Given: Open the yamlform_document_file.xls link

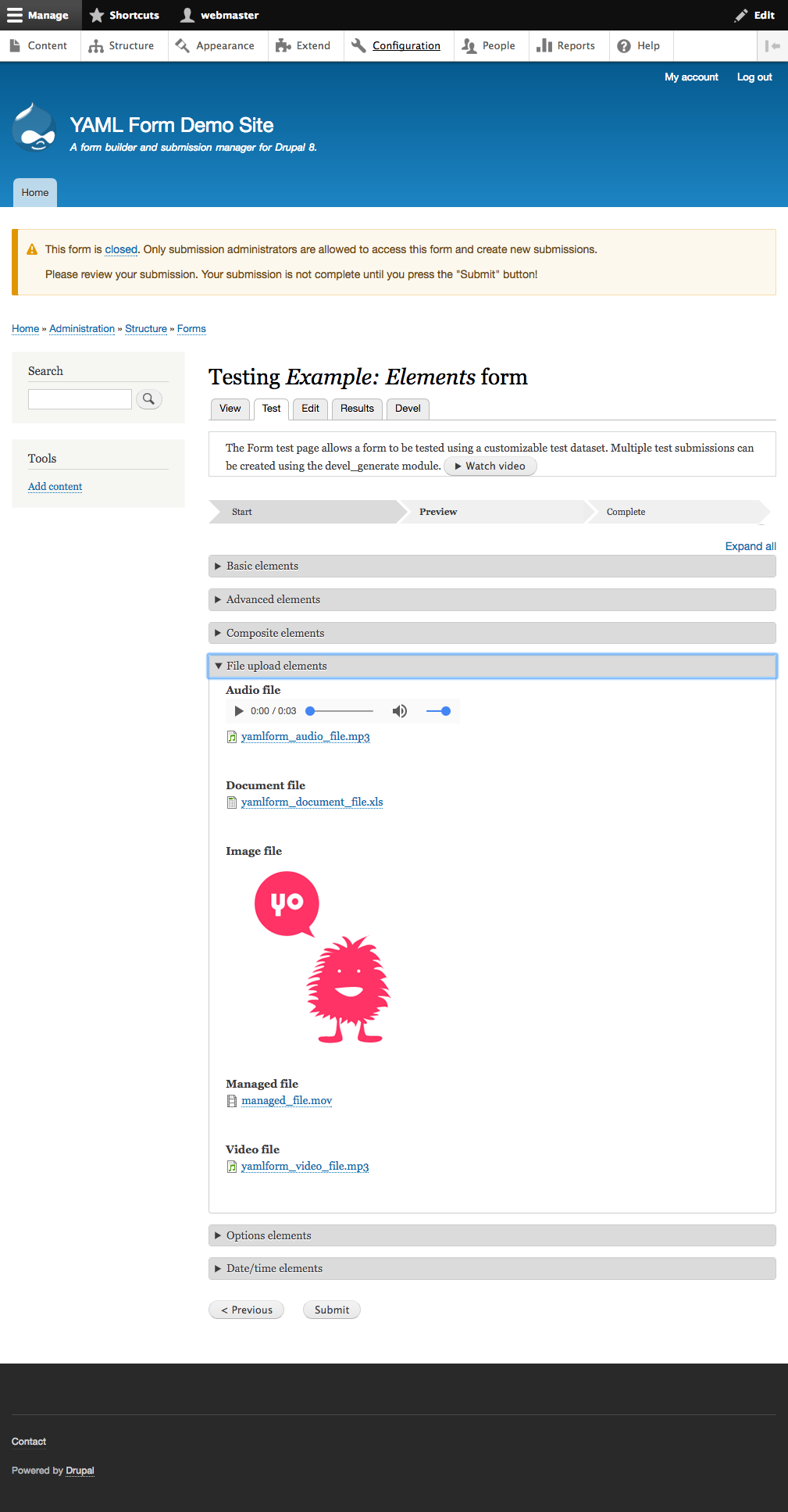Looking at the screenshot, I should point(312,802).
